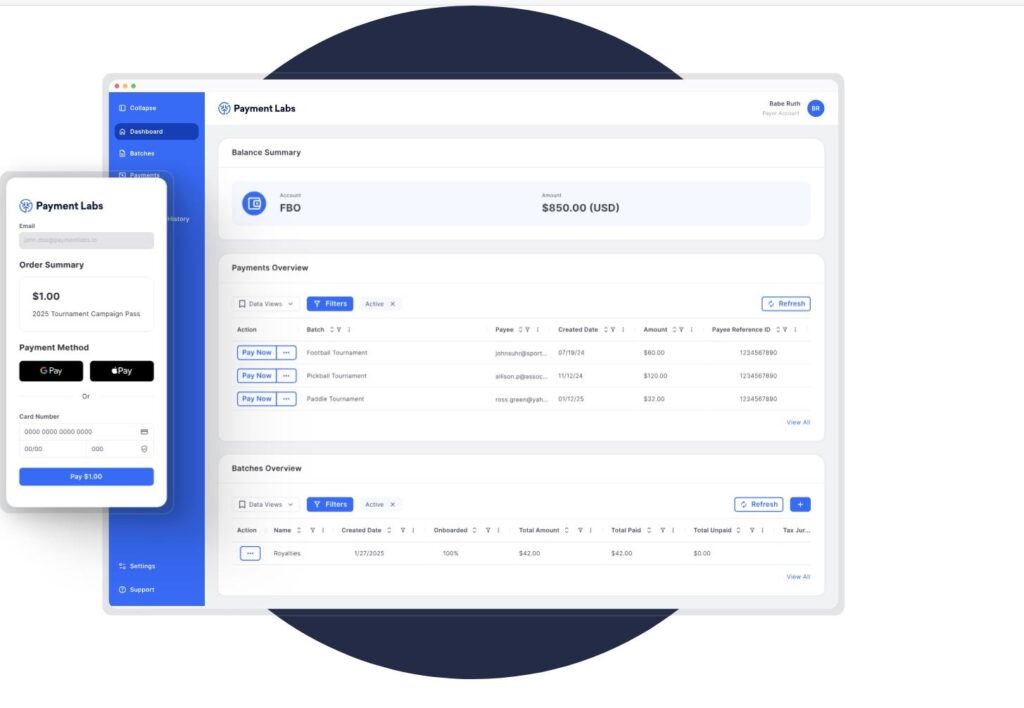Sort by Payee Reference ID

pos(778,330)
